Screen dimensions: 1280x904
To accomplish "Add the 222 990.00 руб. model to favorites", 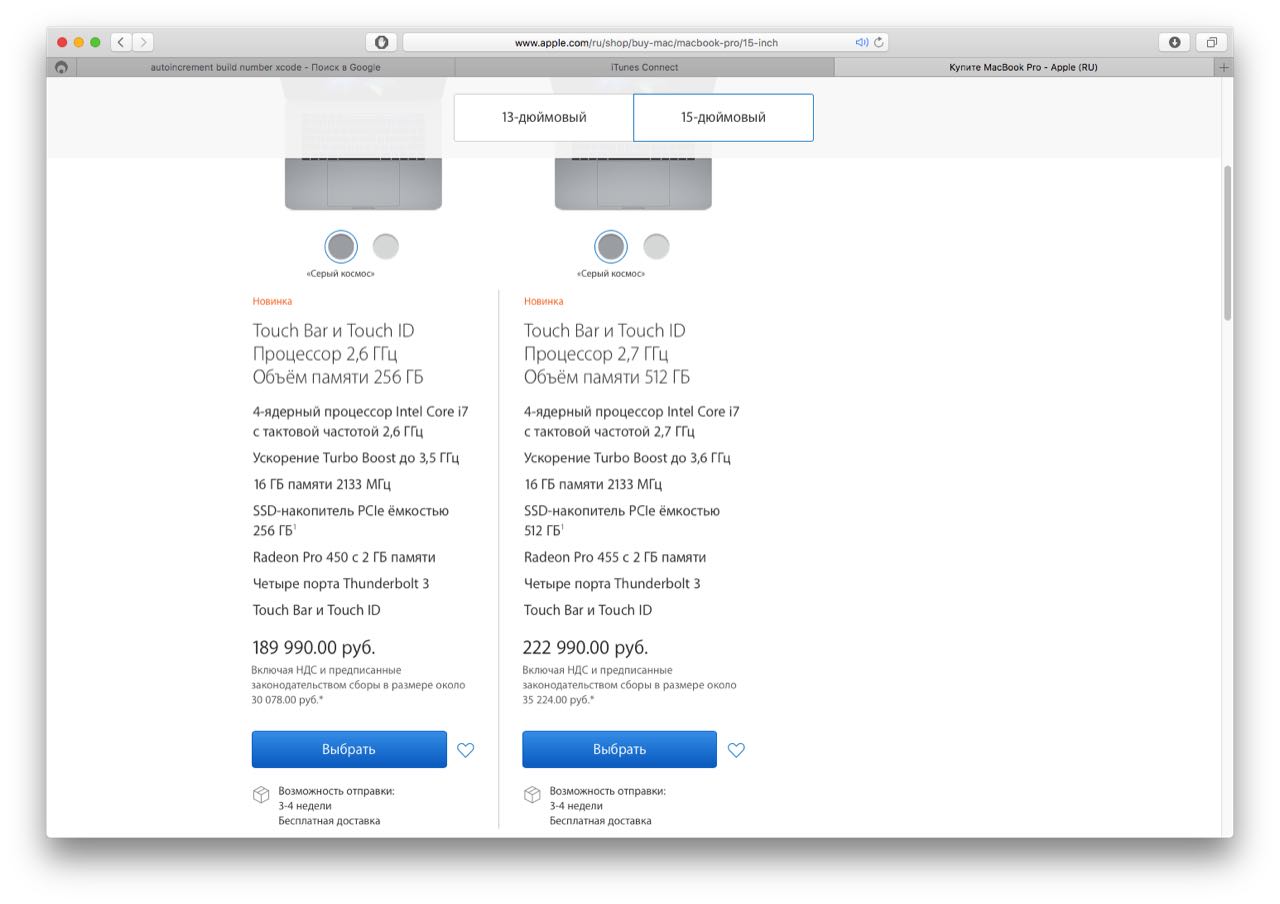I will tap(736, 750).
